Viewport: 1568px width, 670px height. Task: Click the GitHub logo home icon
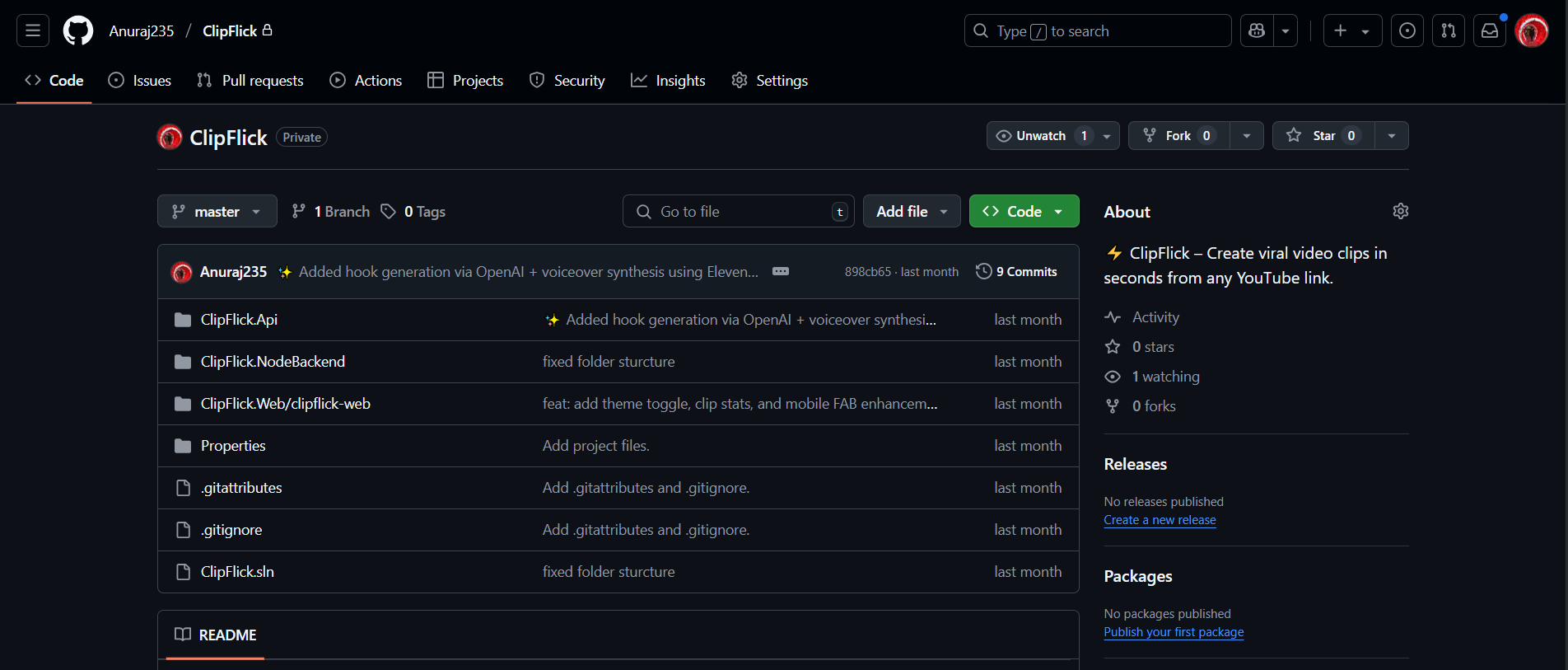click(78, 30)
